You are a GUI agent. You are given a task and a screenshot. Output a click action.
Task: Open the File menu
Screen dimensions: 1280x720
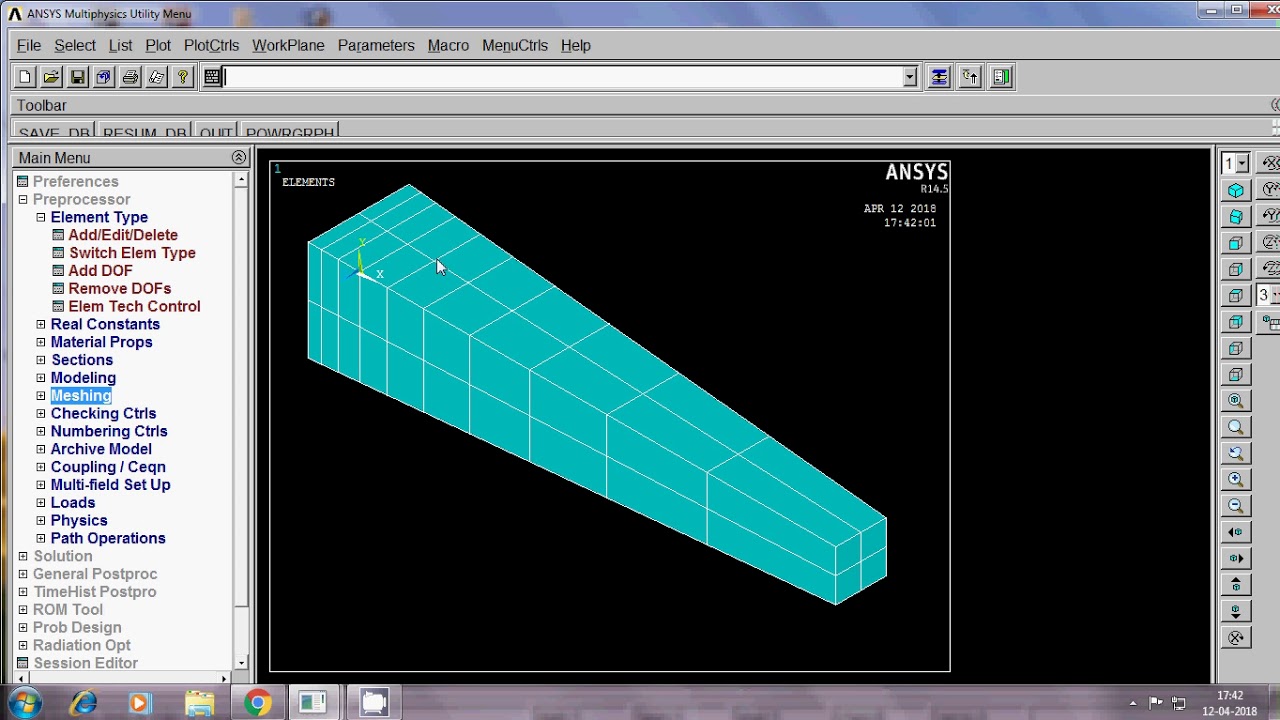(29, 45)
